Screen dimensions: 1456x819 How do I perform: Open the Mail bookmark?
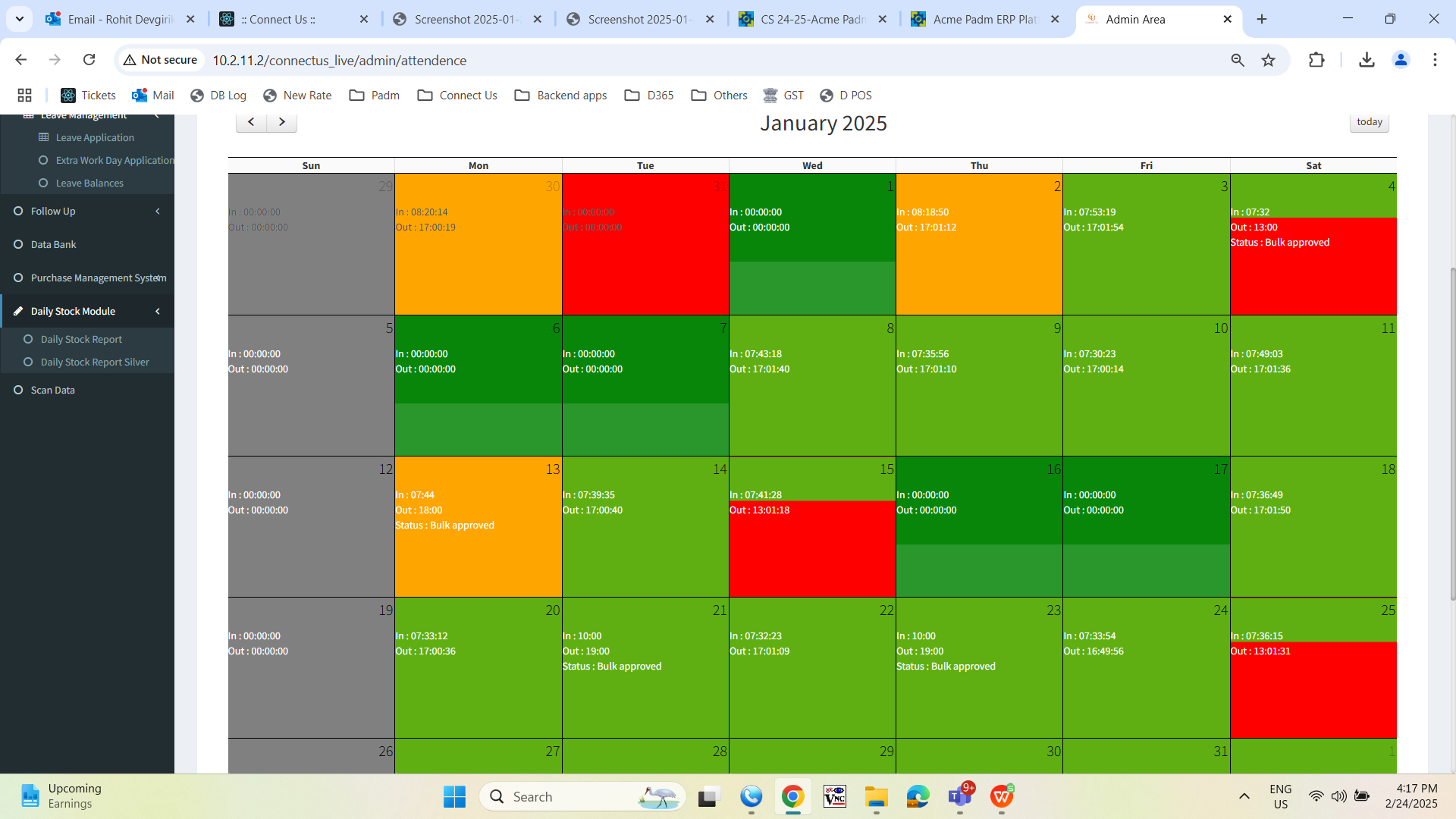click(x=153, y=96)
